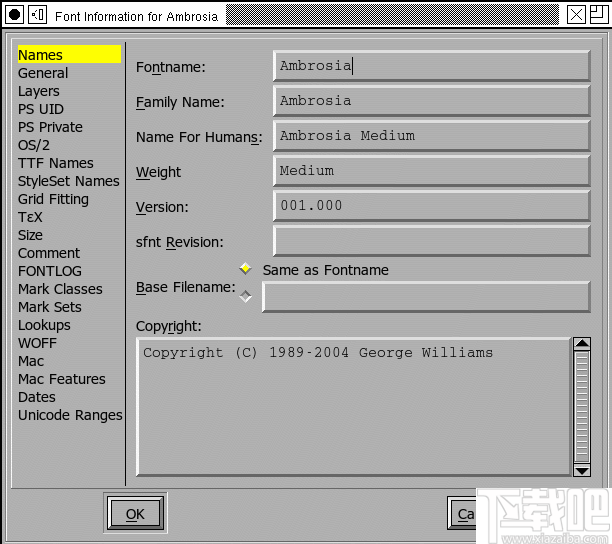Open Mark Classes section
Image resolution: width=612 pixels, height=544 pixels.
60,289
